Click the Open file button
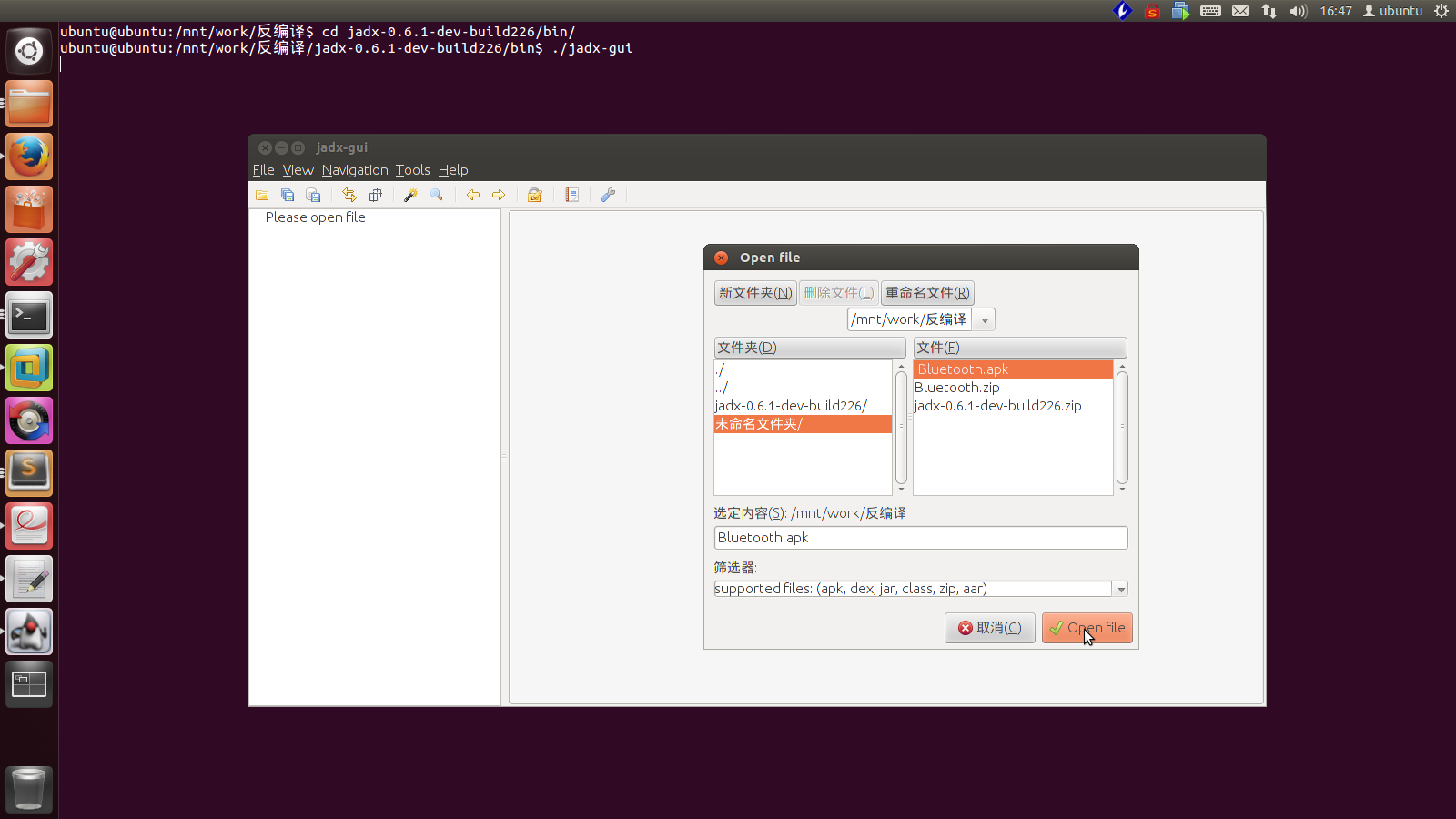Image resolution: width=1456 pixels, height=819 pixels. [x=1087, y=628]
